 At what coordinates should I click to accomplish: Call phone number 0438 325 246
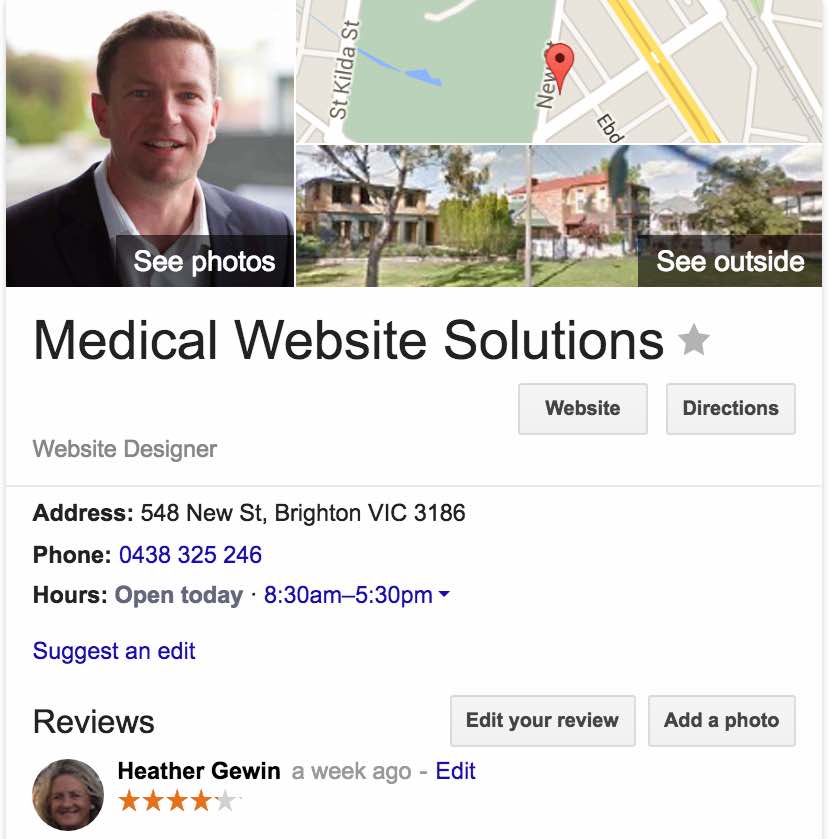(x=190, y=555)
